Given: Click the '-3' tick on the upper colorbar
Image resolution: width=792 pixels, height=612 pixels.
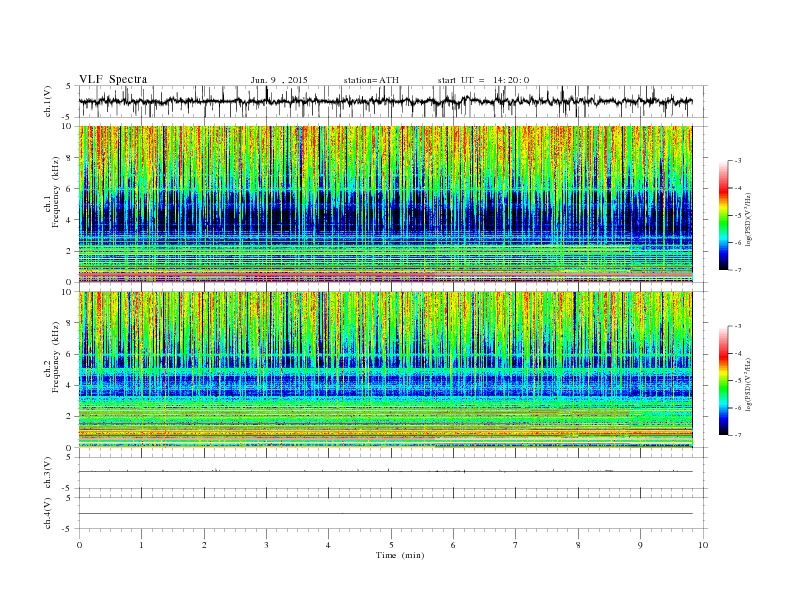Looking at the screenshot, I should click(738, 161).
